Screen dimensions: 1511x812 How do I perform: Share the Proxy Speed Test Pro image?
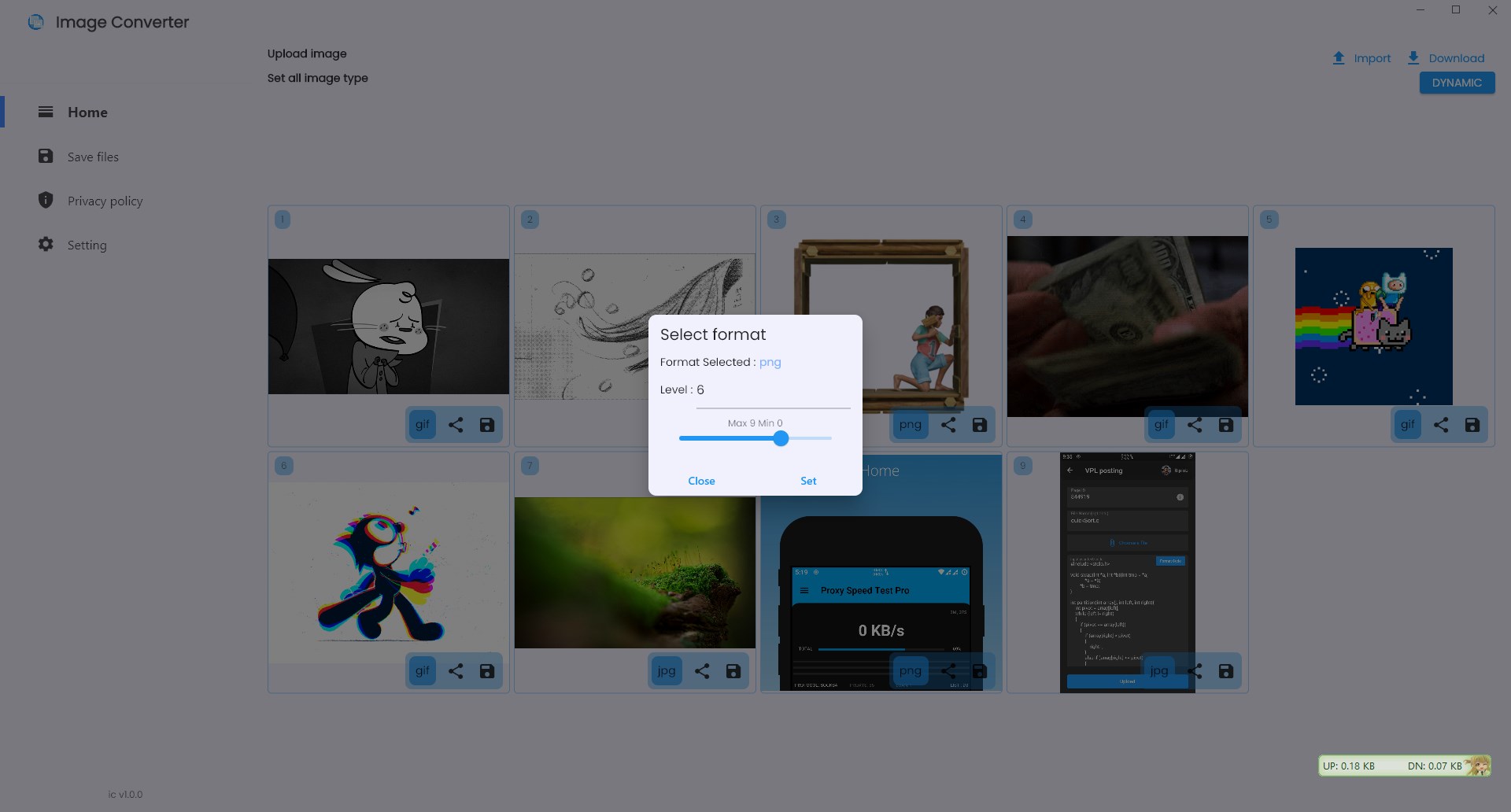point(948,671)
